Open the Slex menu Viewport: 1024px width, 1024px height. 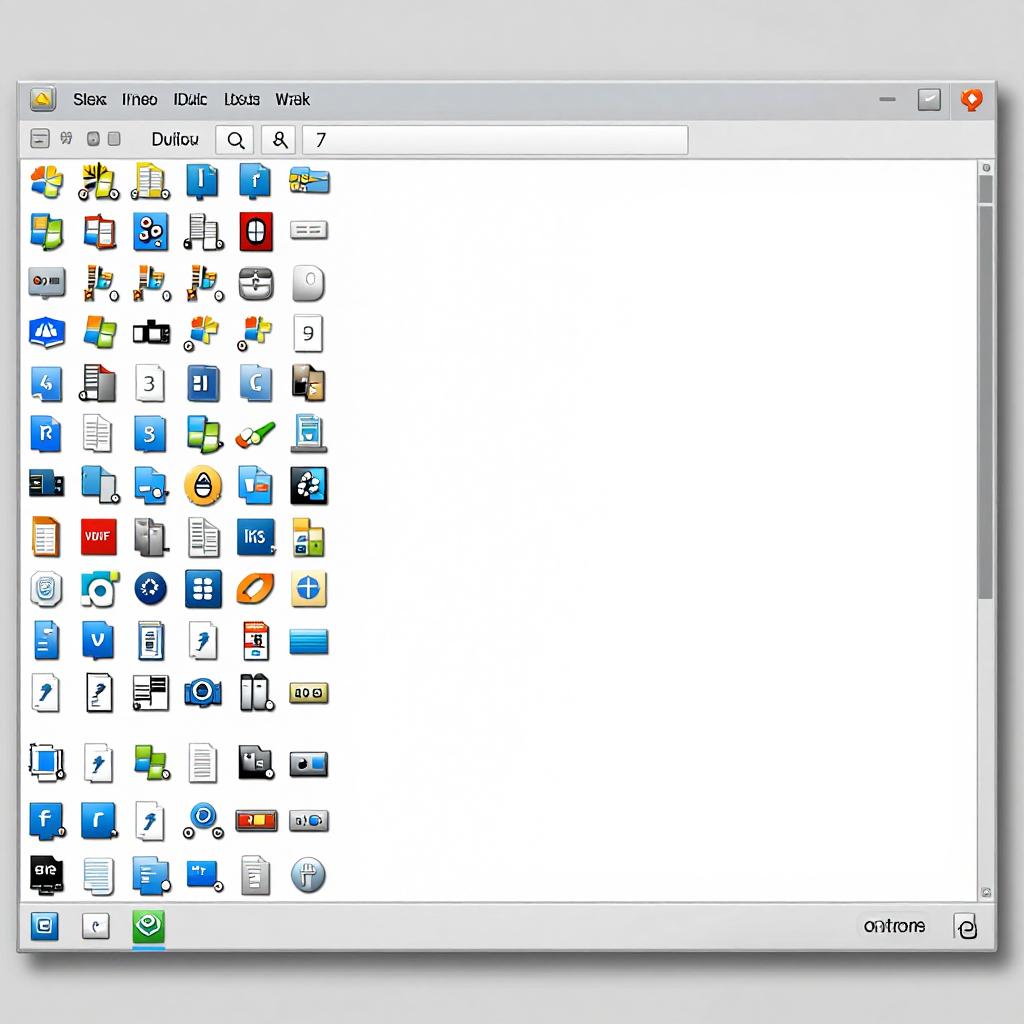click(89, 99)
